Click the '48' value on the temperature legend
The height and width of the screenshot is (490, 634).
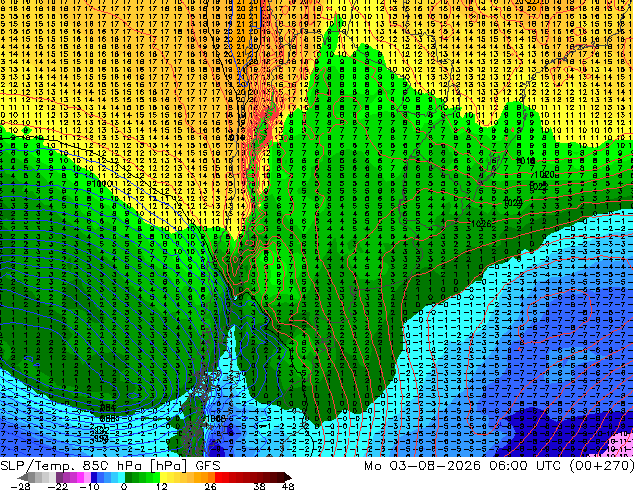pos(288,486)
